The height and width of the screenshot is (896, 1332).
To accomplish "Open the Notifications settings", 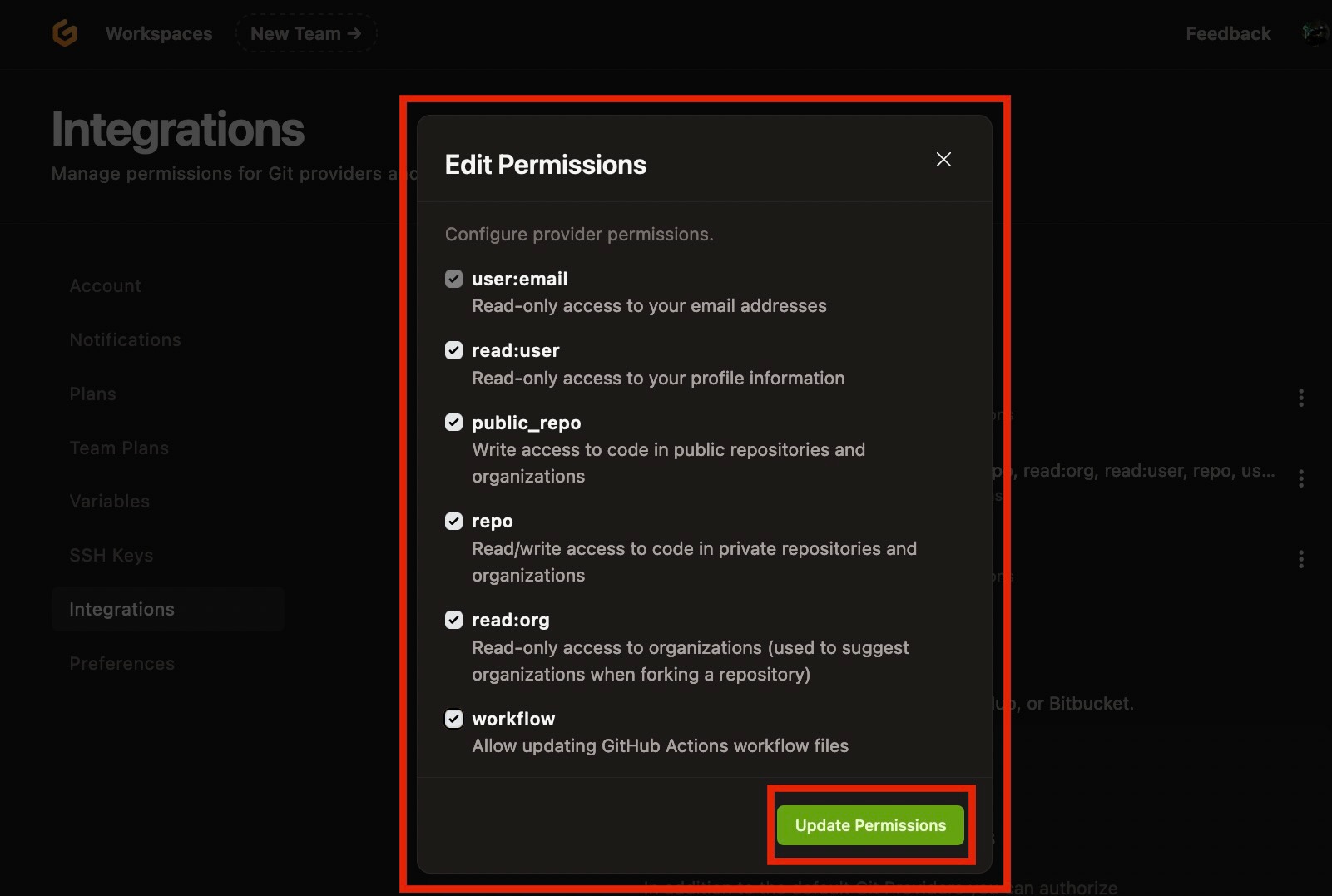I will tap(126, 339).
